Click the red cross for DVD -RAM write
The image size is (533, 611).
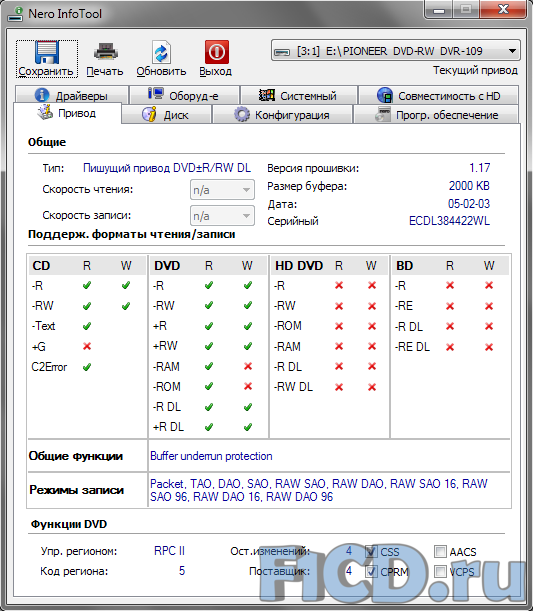coord(248,366)
